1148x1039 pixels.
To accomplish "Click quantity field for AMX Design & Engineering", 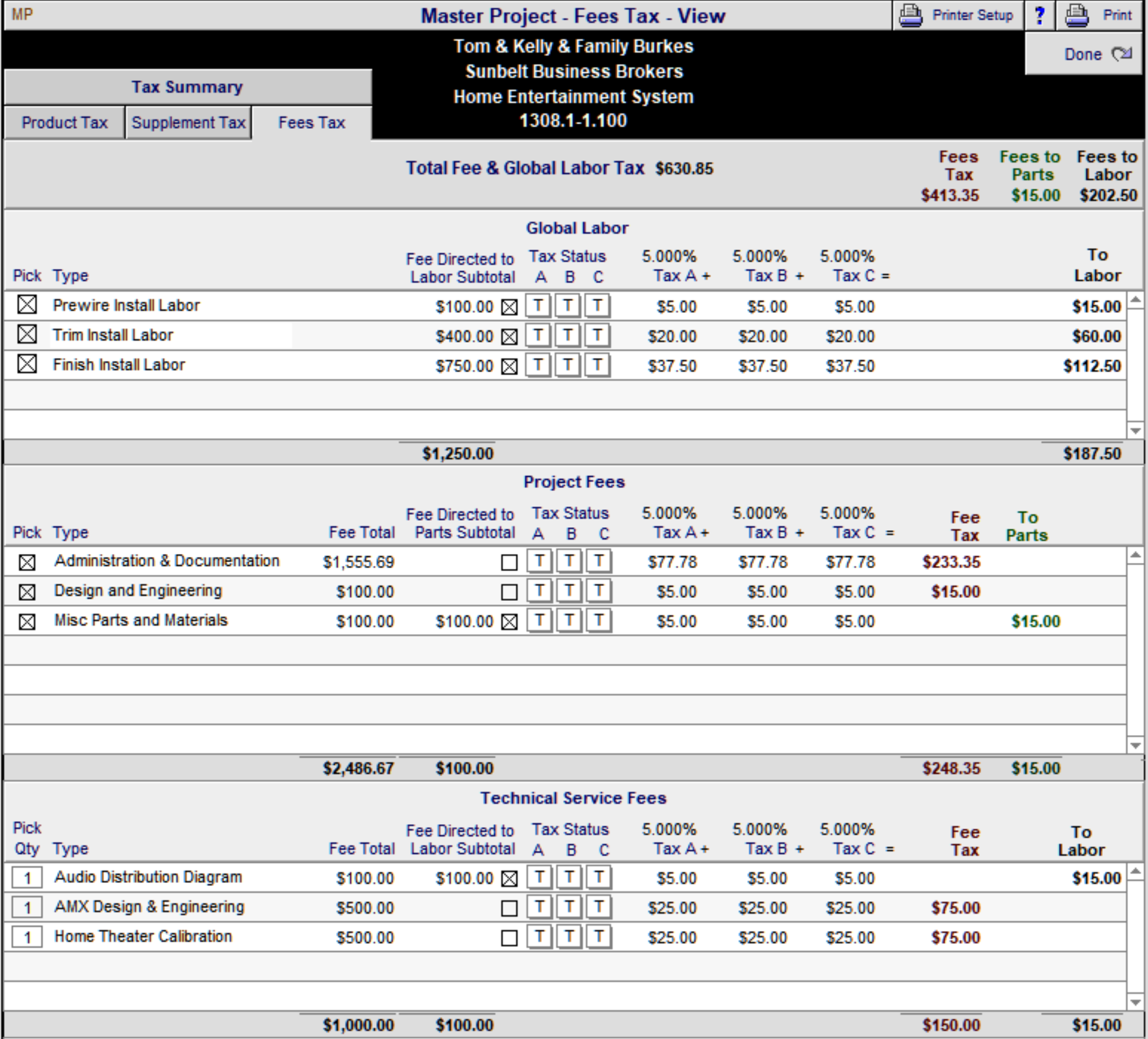I will (27, 908).
